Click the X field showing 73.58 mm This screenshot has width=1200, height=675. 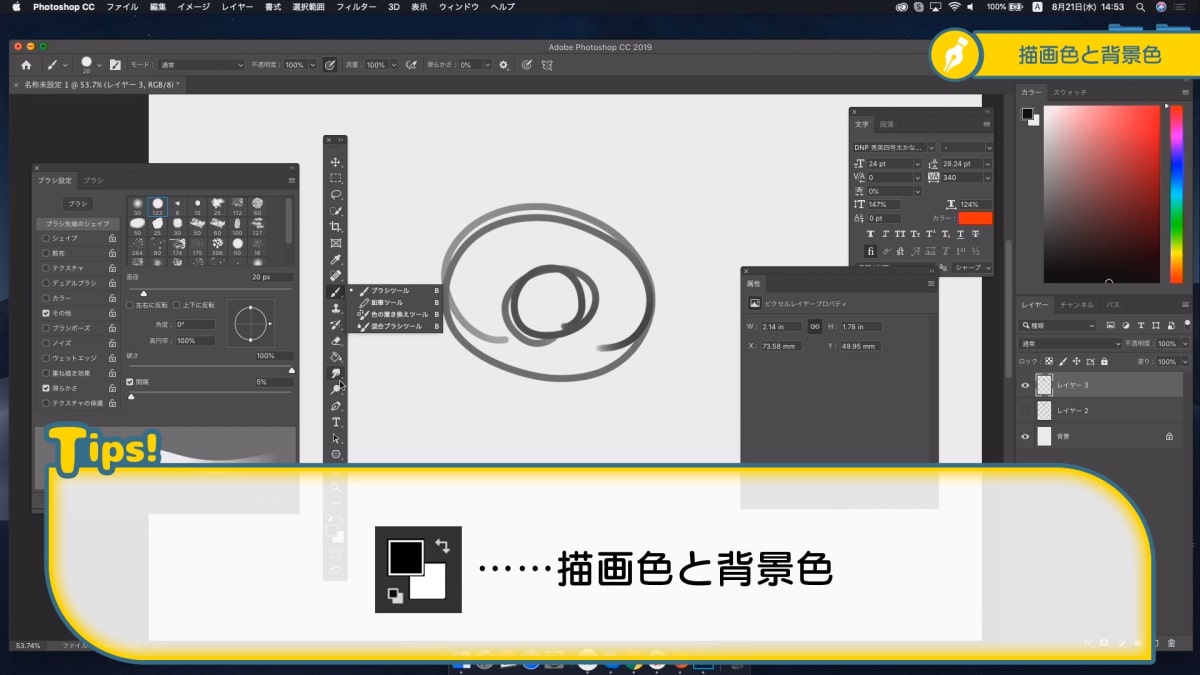pyautogui.click(x=779, y=346)
